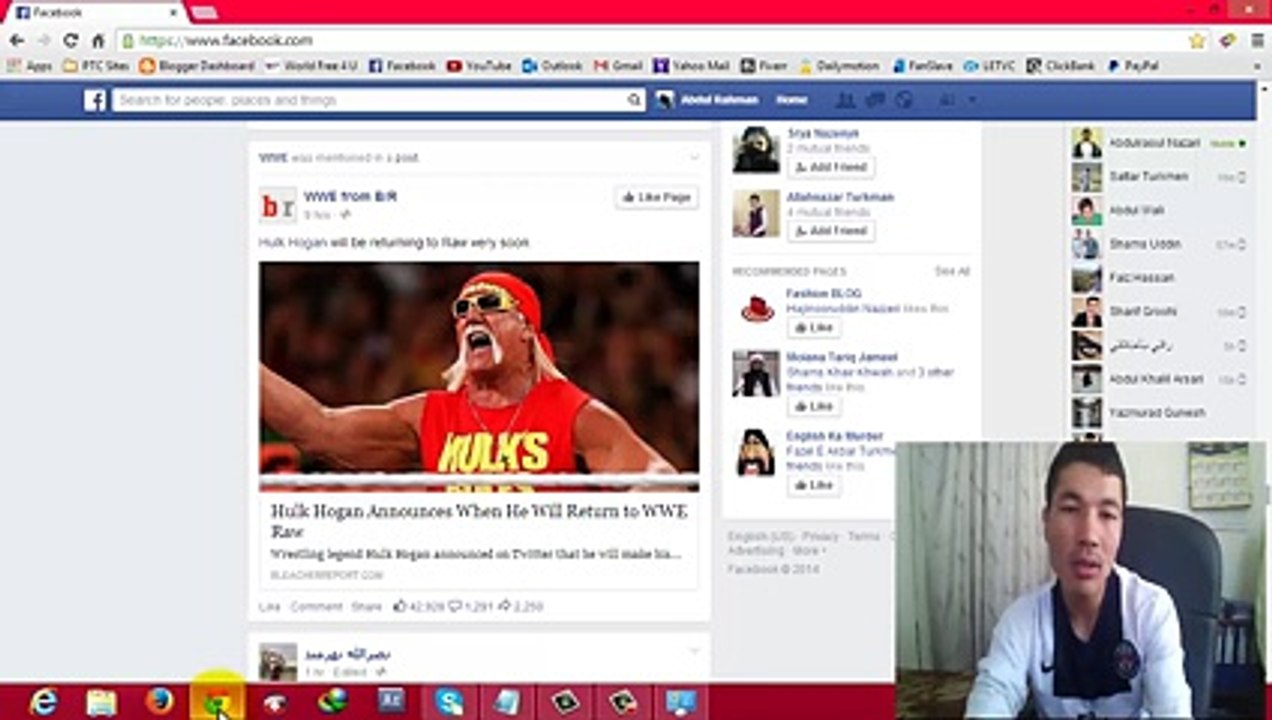This screenshot has height=720, width=1272.
Task: Expand options chevron on WWE post
Action: (x=694, y=157)
